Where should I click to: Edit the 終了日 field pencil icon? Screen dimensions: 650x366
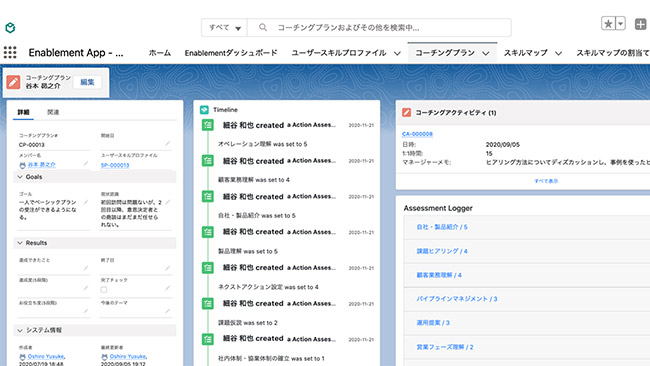click(167, 268)
